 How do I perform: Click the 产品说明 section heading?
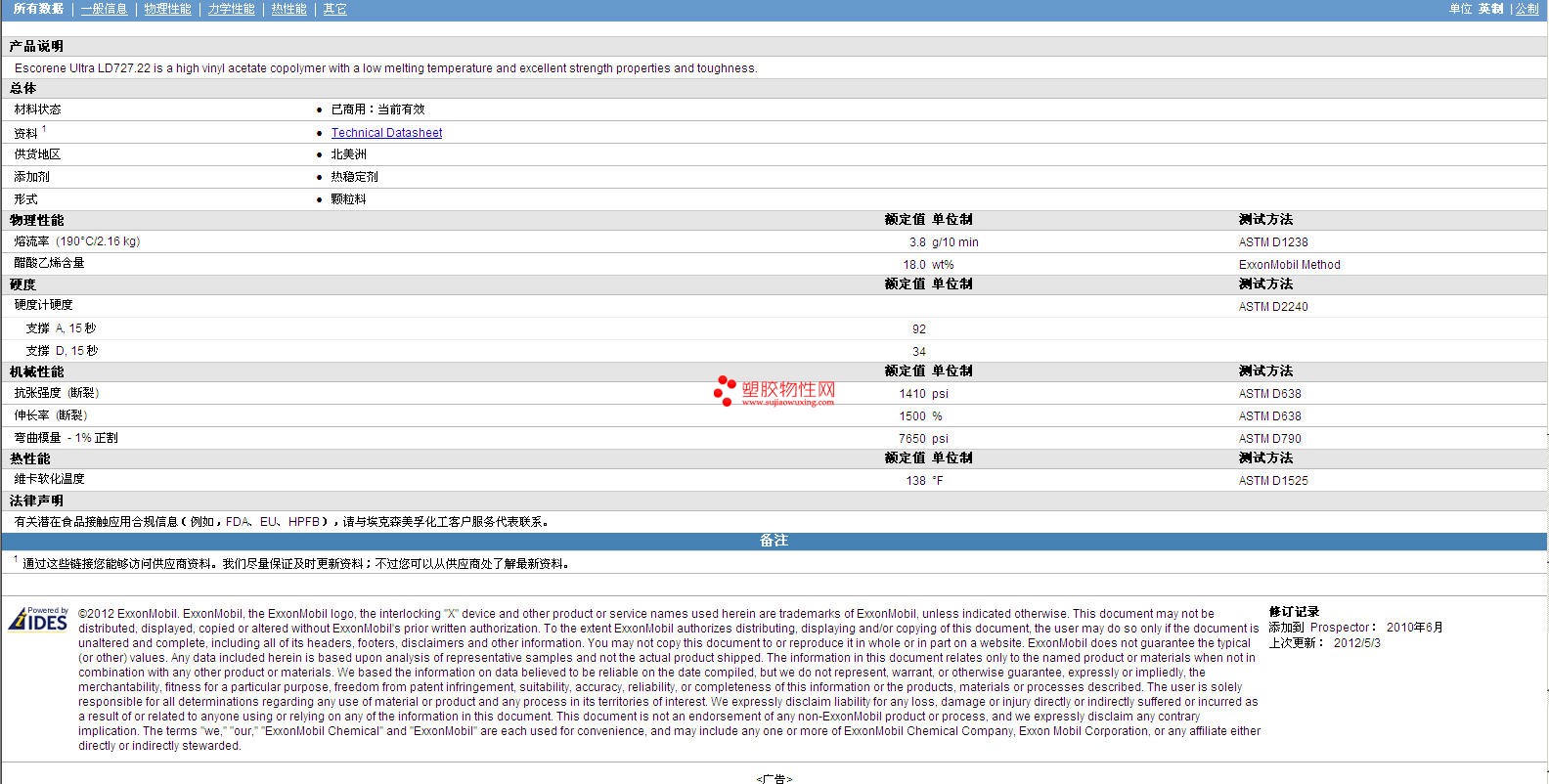click(36, 46)
